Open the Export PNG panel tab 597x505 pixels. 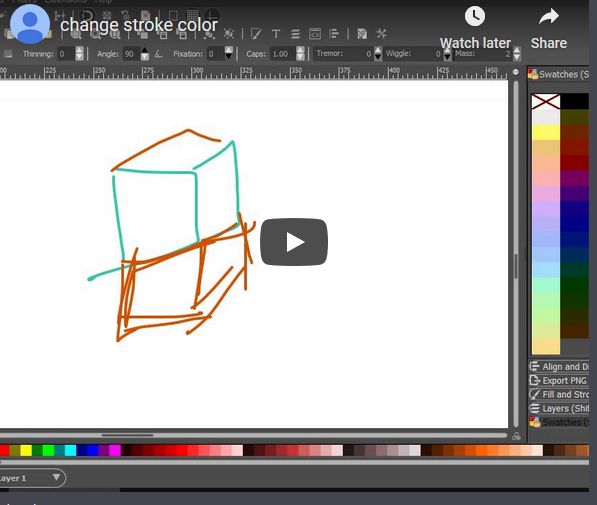(559, 380)
